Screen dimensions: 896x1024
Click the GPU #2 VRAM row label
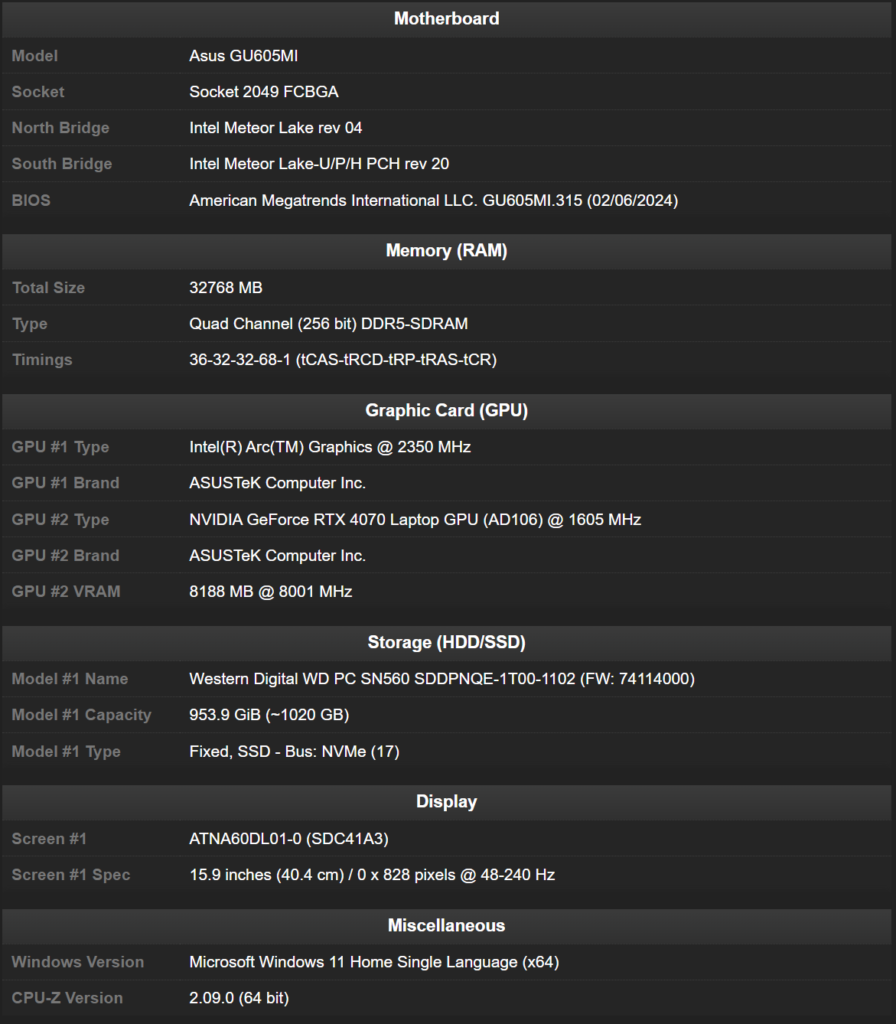(x=66, y=592)
